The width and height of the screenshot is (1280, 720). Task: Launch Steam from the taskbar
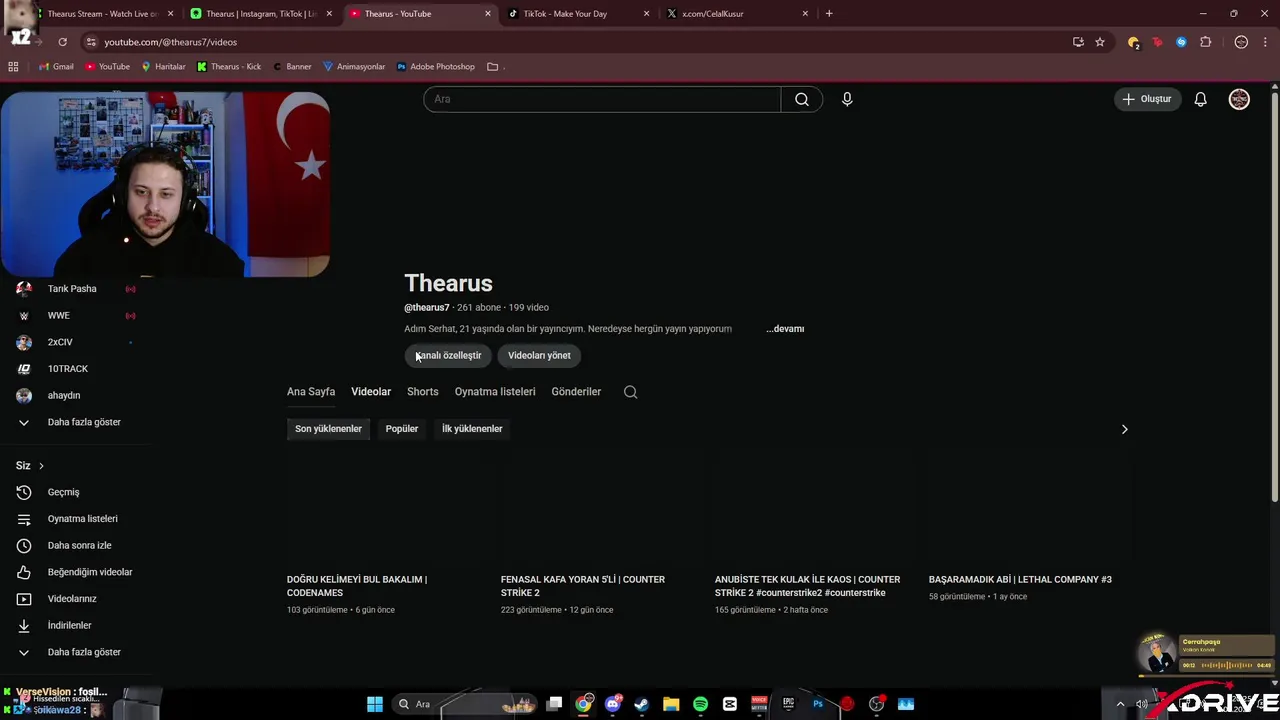coord(641,704)
